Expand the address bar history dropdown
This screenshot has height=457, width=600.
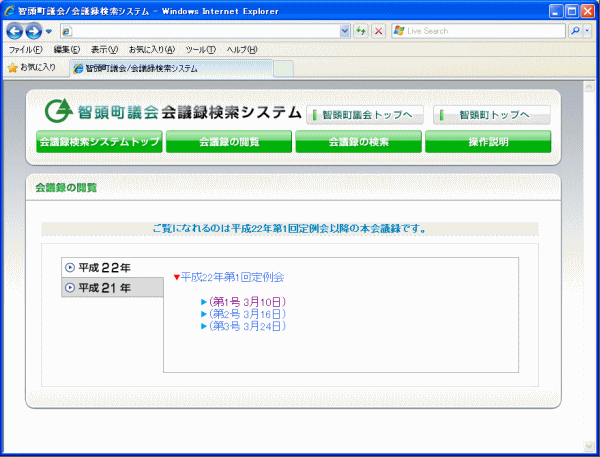click(345, 31)
